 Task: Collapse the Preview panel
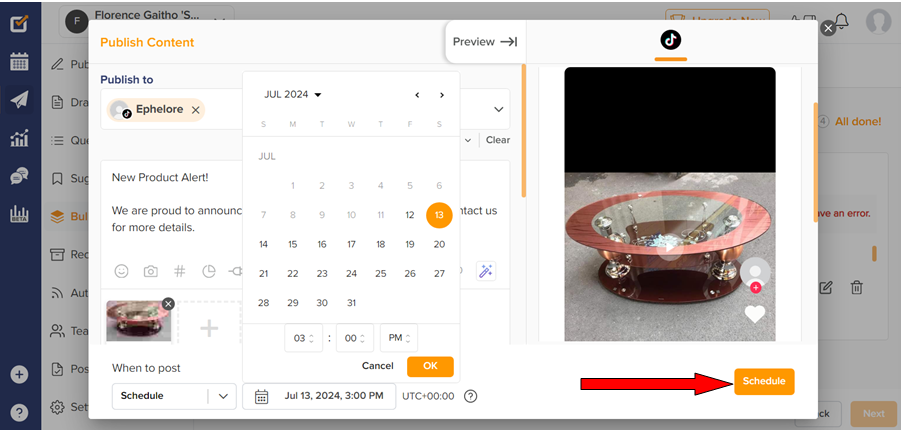coord(485,42)
